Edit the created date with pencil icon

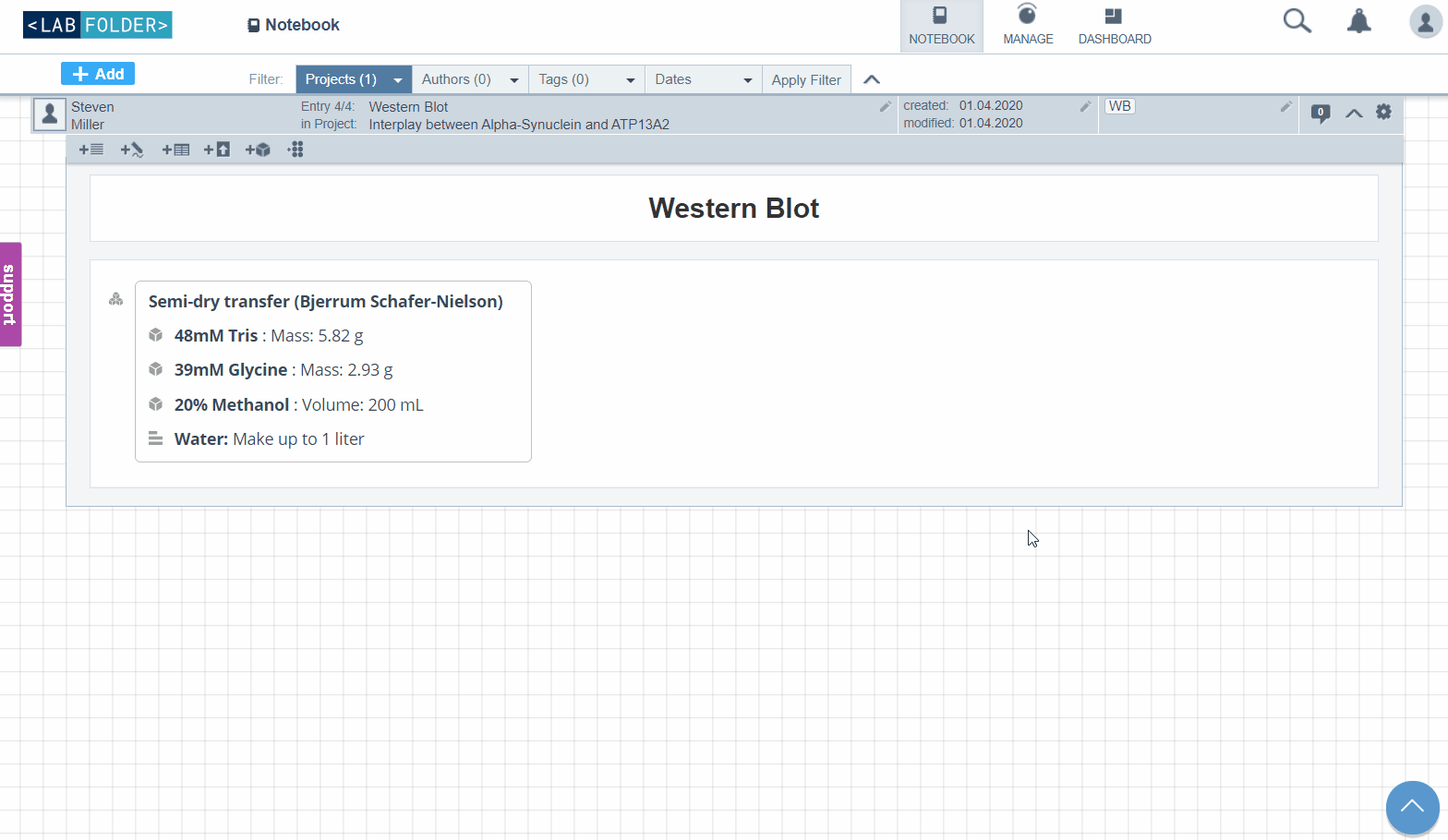pyautogui.click(x=1085, y=106)
